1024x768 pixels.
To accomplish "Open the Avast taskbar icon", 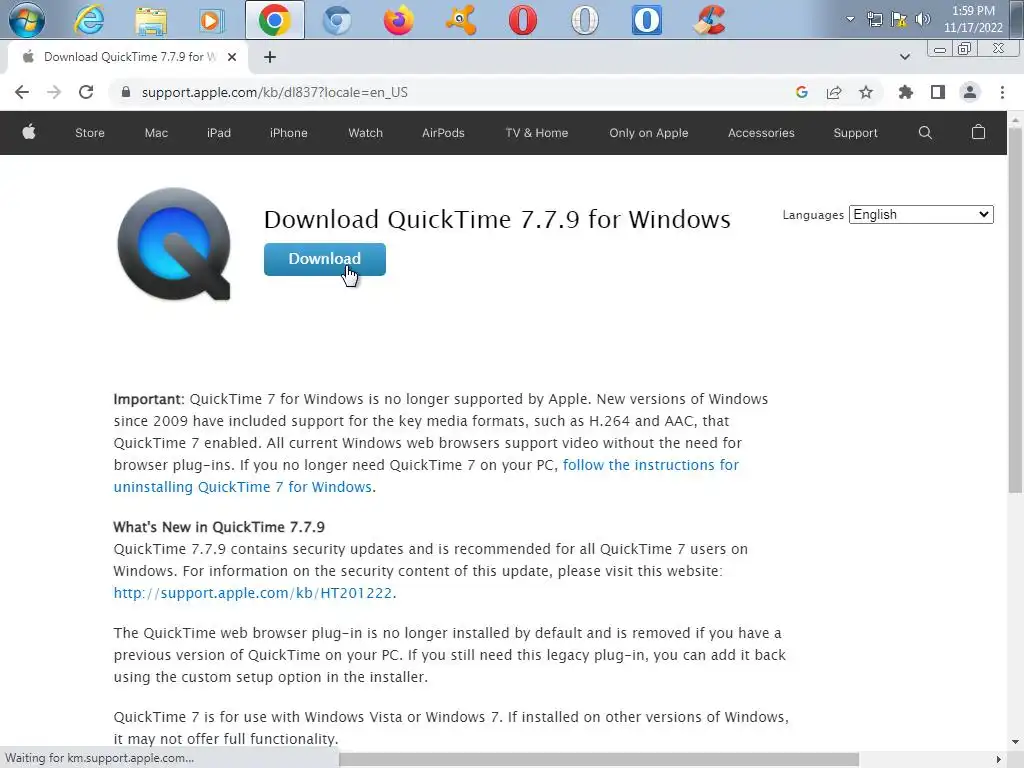I will [x=460, y=20].
